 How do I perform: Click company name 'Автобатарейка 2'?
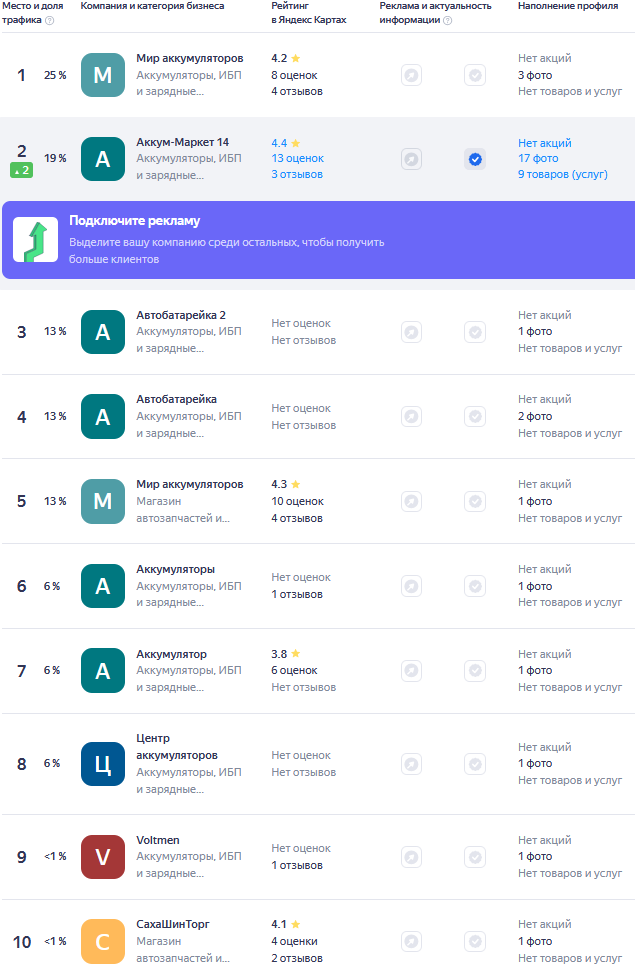(181, 316)
